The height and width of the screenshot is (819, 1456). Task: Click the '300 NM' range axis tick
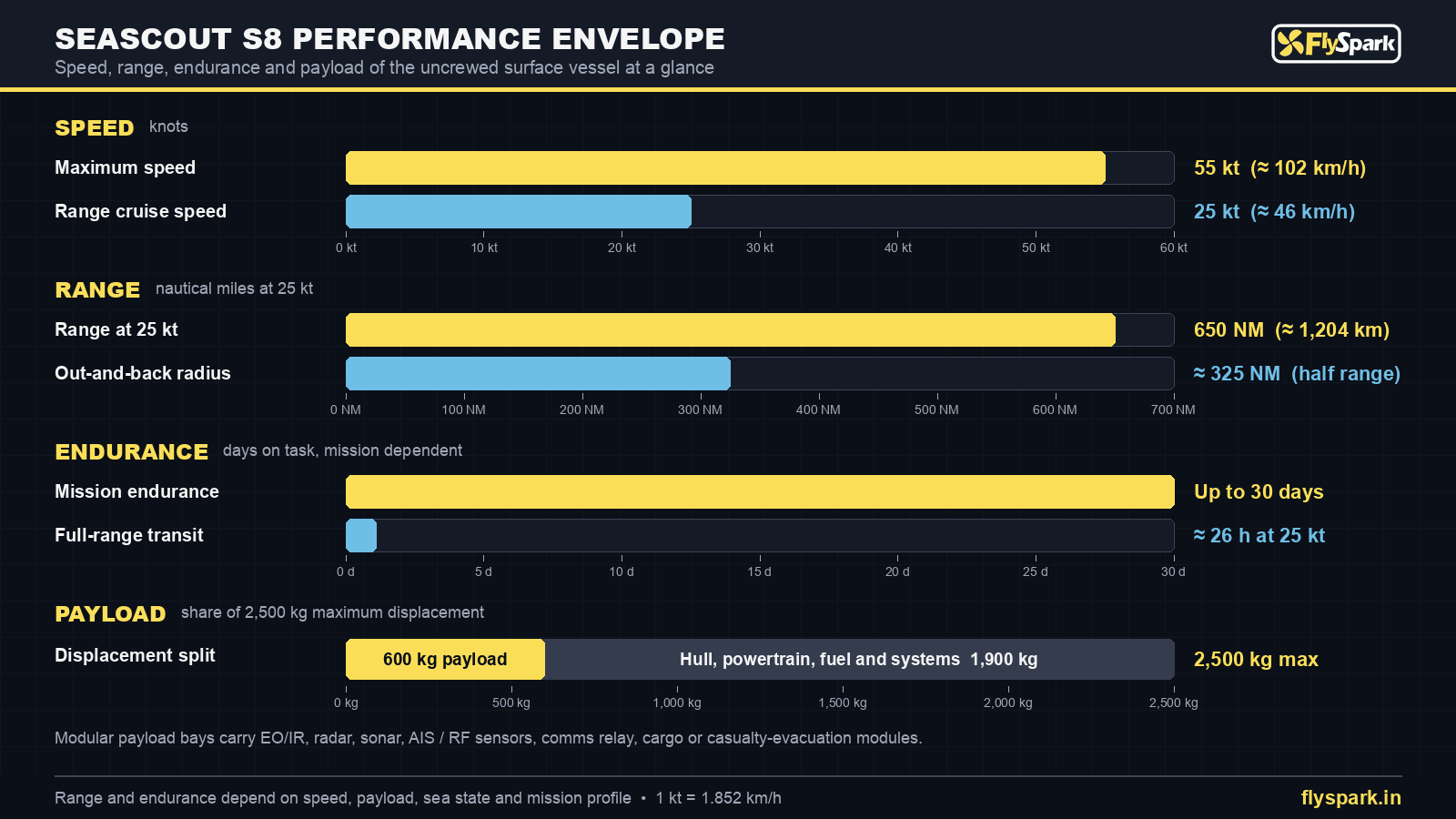[x=700, y=409]
